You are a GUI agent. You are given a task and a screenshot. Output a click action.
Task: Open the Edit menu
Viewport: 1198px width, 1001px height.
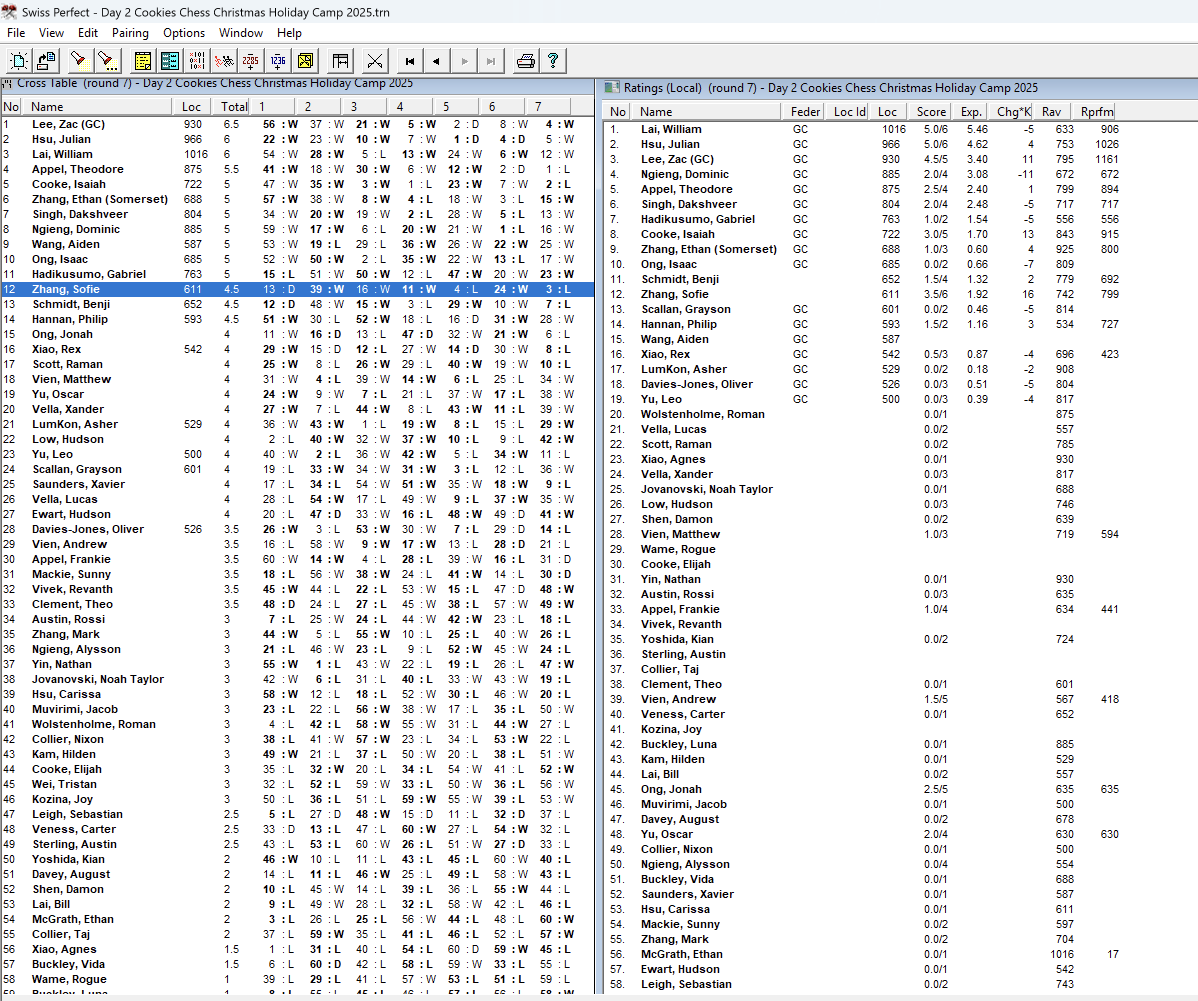coord(88,33)
